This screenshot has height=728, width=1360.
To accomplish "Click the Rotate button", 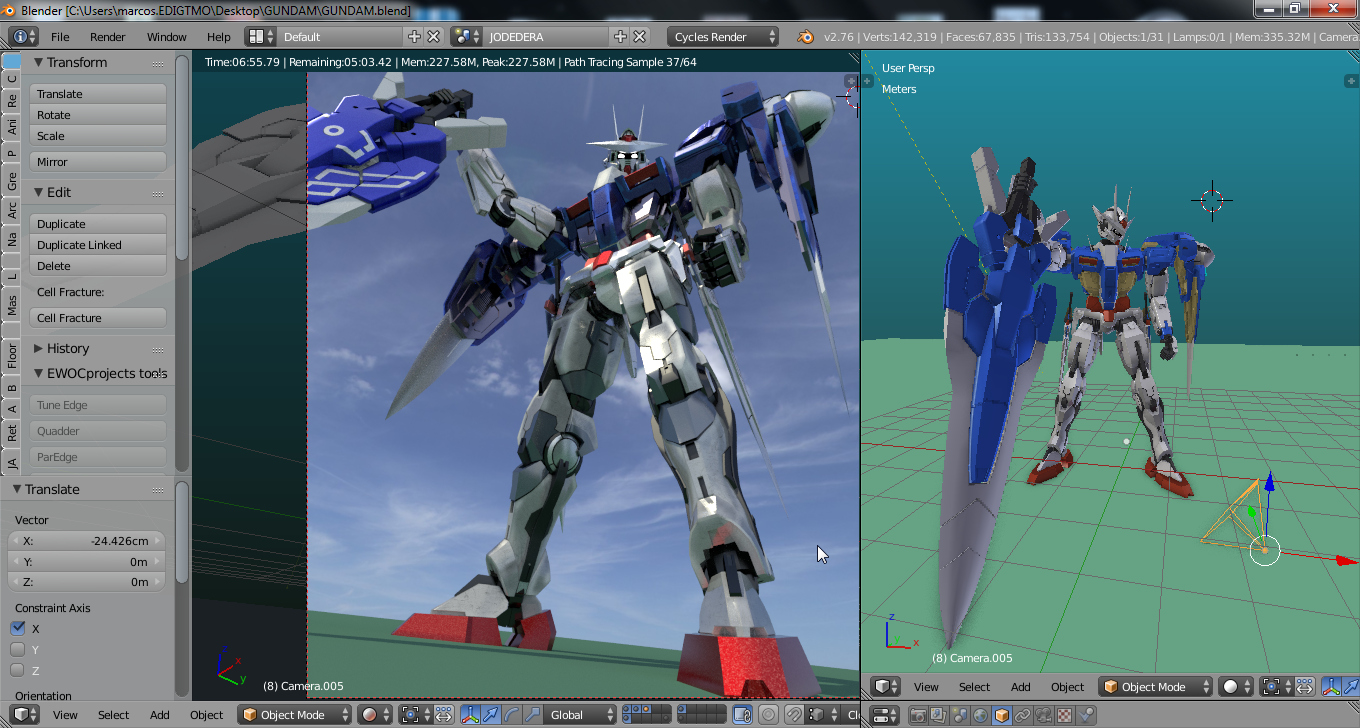I will 98,115.
